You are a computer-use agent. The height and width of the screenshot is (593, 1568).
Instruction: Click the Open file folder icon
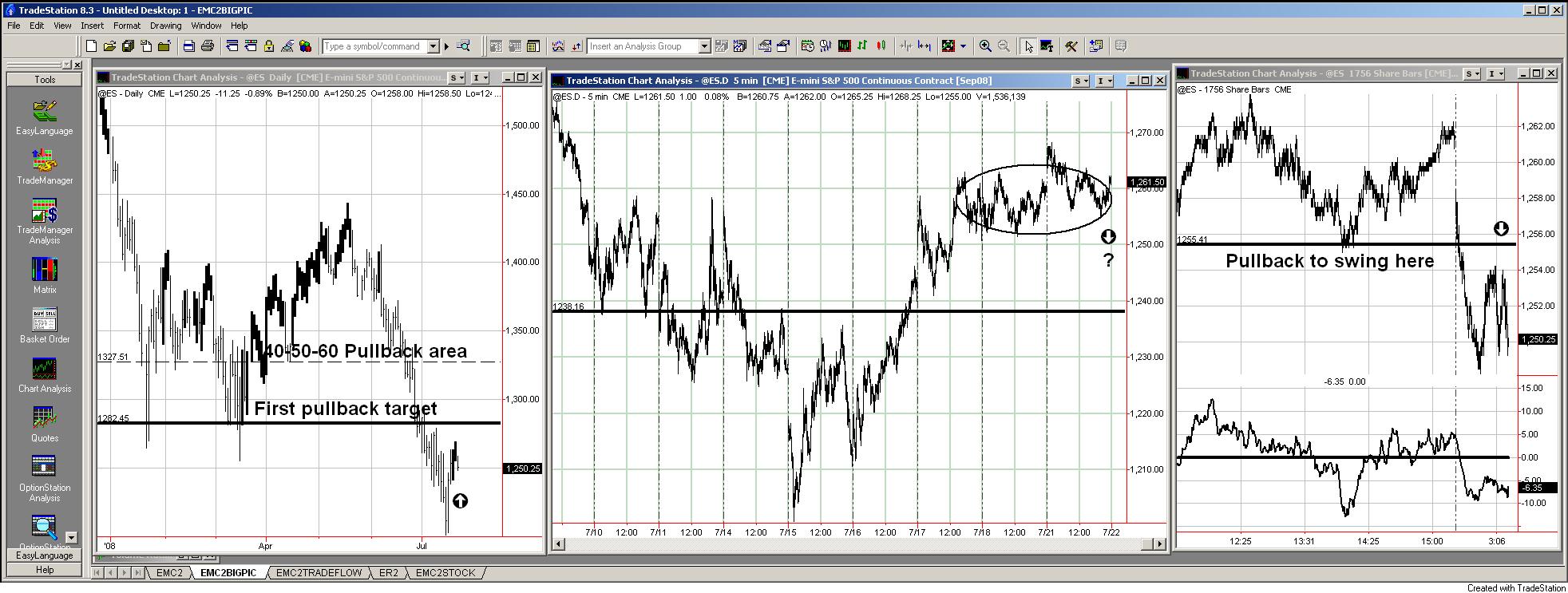click(x=109, y=46)
